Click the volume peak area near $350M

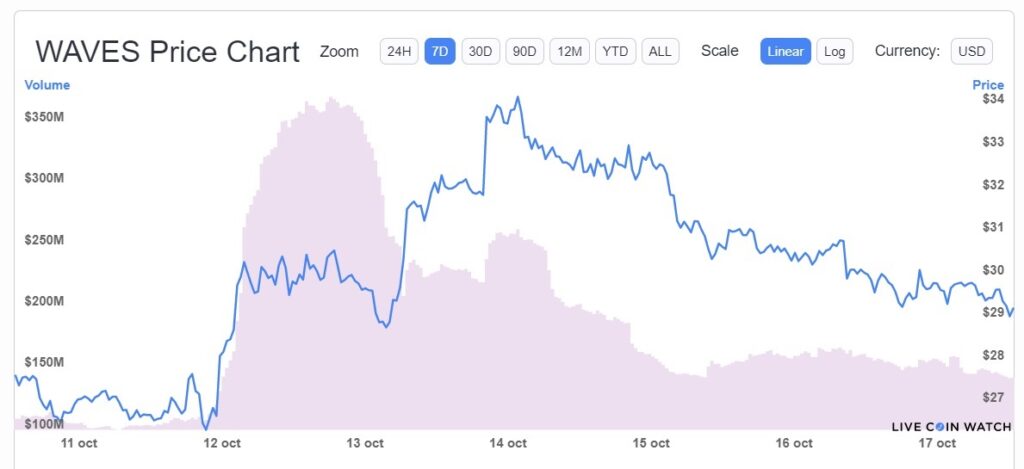(x=332, y=100)
